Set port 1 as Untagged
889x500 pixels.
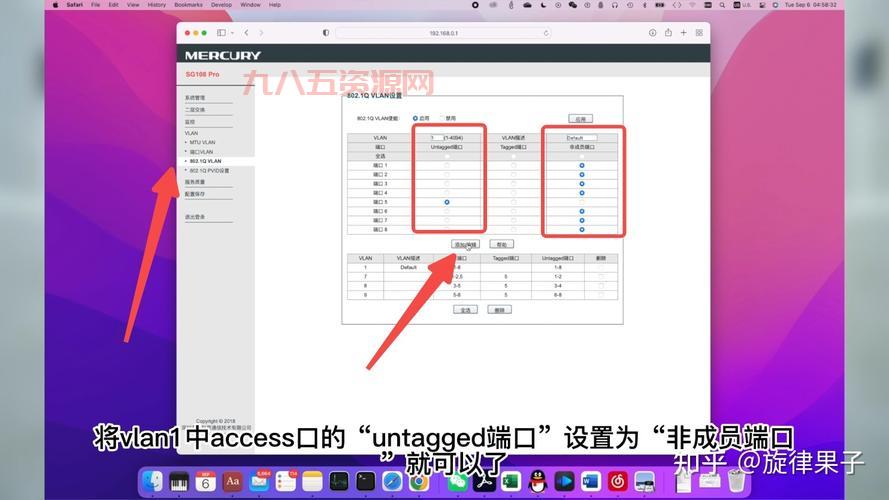point(447,166)
